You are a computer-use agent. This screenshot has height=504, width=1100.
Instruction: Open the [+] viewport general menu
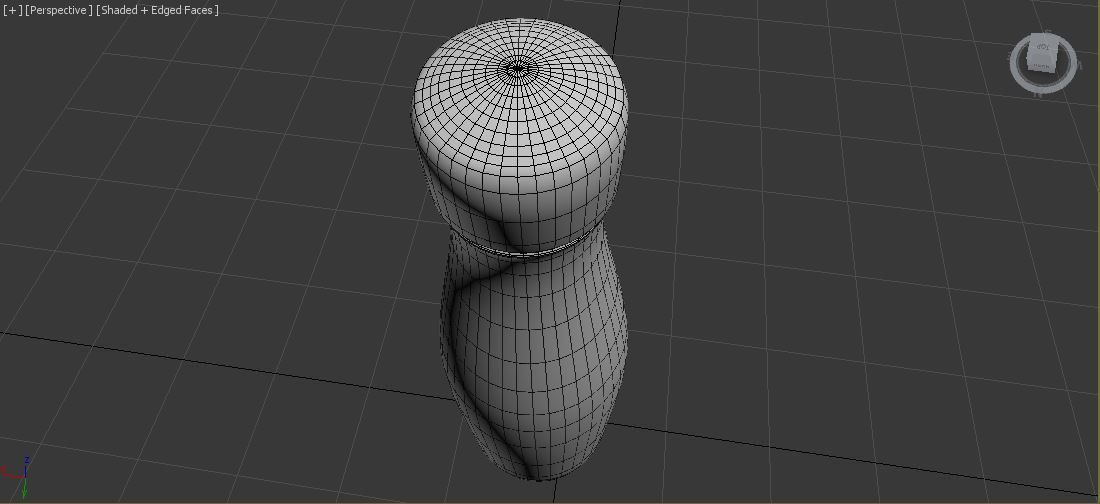coord(11,10)
